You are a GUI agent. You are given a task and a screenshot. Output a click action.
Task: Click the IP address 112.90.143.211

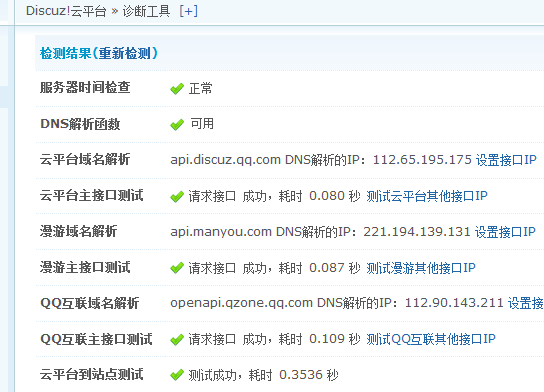pyautogui.click(x=454, y=303)
